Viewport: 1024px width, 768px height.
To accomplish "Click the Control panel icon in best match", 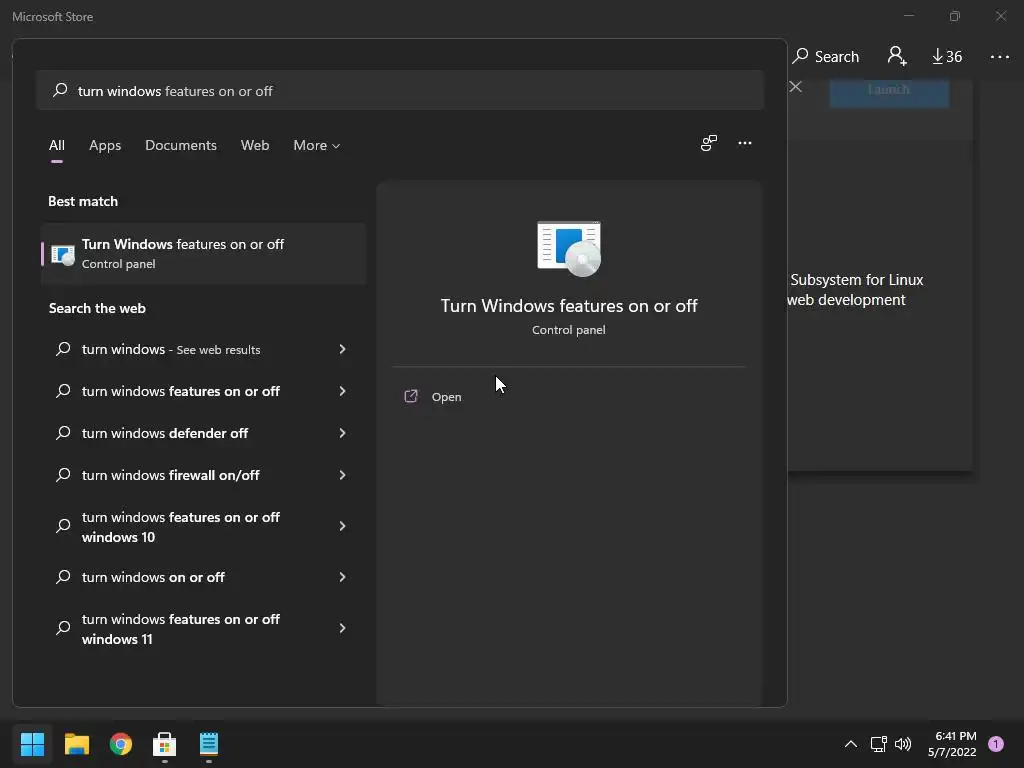I will point(63,254).
